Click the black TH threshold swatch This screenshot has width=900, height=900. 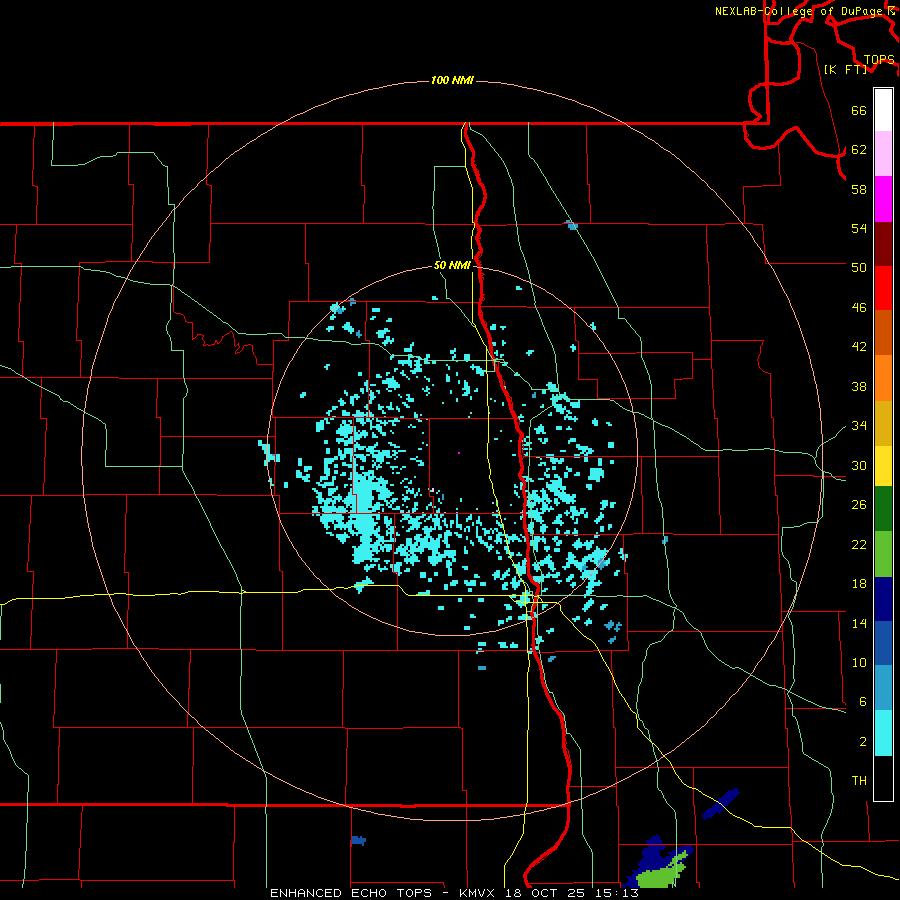[883, 778]
